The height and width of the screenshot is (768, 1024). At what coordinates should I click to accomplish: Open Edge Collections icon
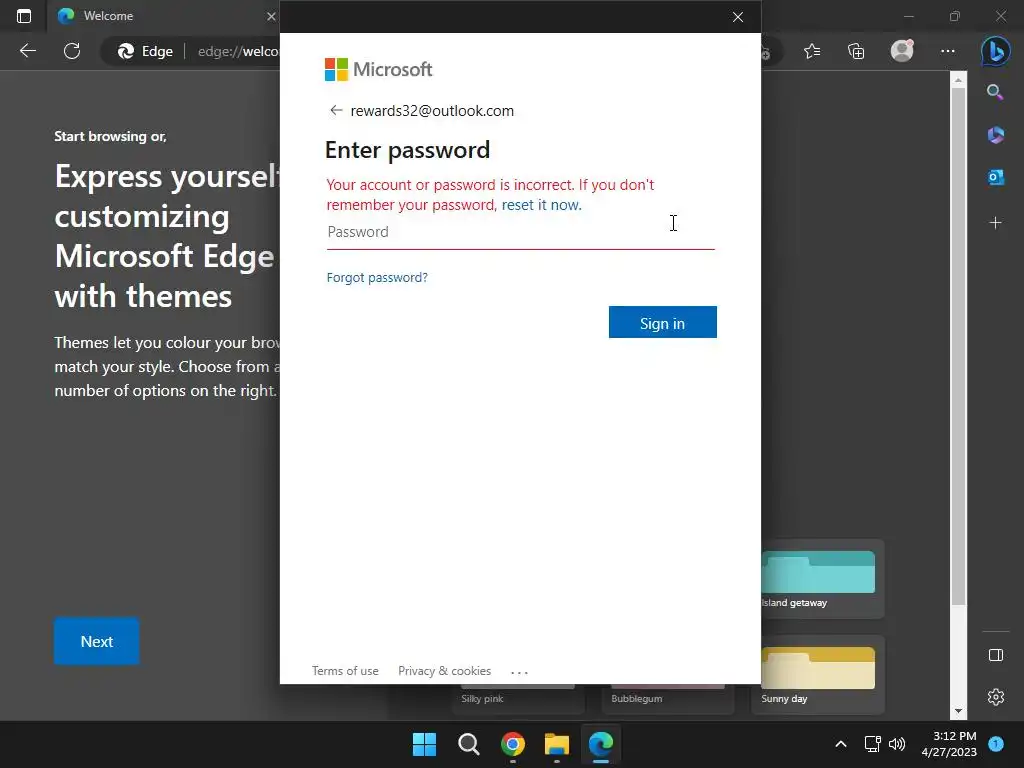coord(856,51)
